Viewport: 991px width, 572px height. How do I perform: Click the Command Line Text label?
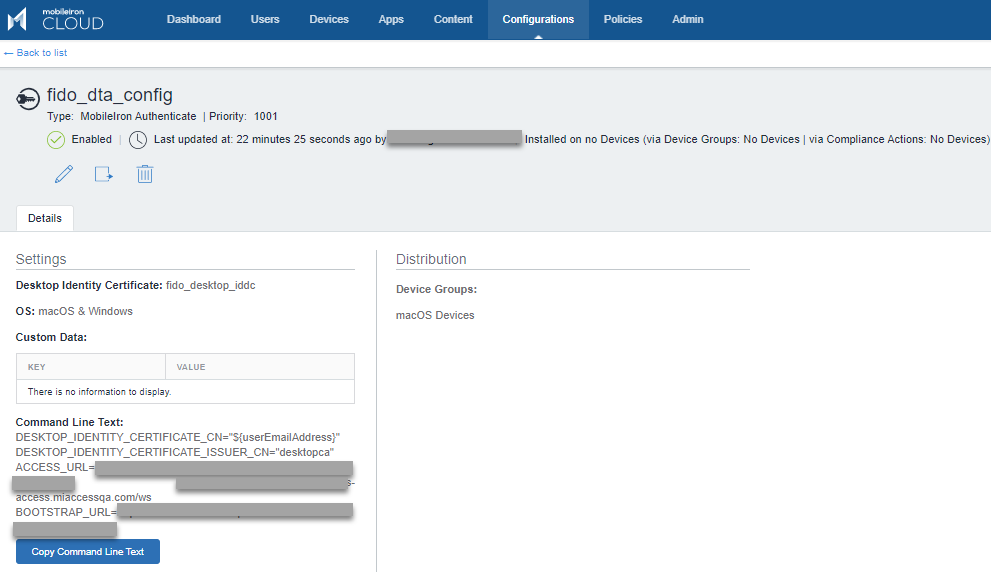point(70,422)
